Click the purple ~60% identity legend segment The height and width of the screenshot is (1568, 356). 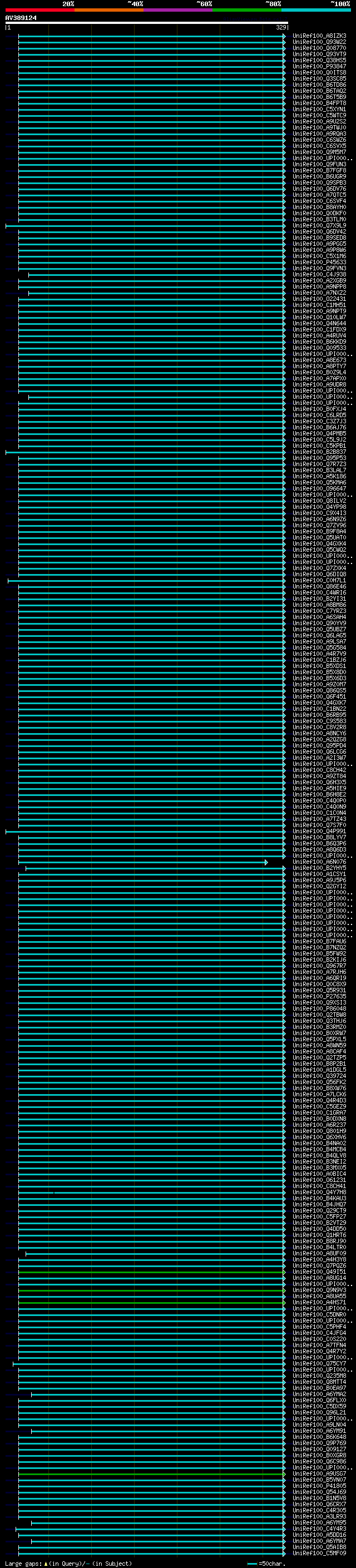[179, 10]
